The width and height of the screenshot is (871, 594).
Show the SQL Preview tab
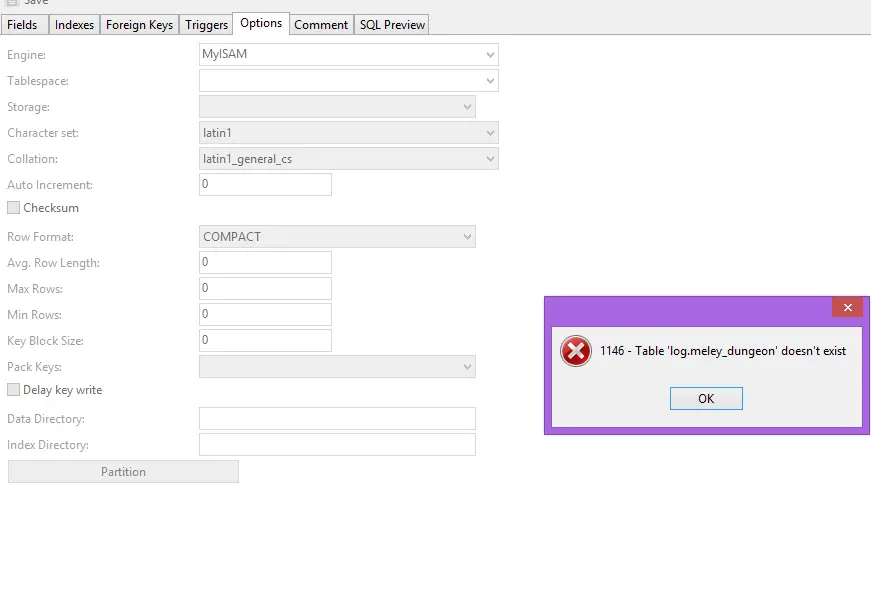pos(392,25)
